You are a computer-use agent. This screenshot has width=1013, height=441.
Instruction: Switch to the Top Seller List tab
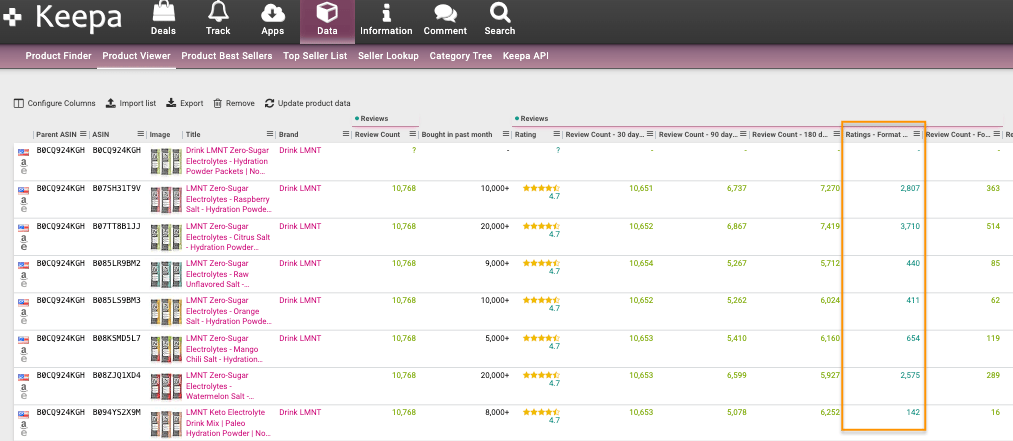[x=315, y=56]
